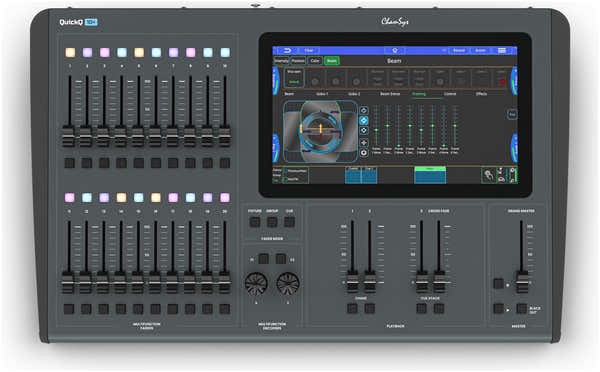
Task: Push the left button under the CHASE faders
Action: [x=352, y=308]
